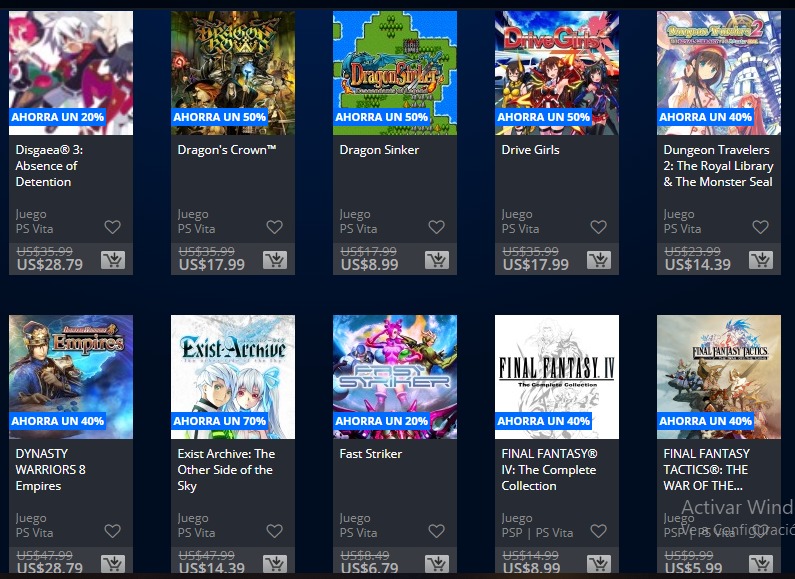Add Fast Striker to cart
The height and width of the screenshot is (579, 795).
(x=437, y=564)
